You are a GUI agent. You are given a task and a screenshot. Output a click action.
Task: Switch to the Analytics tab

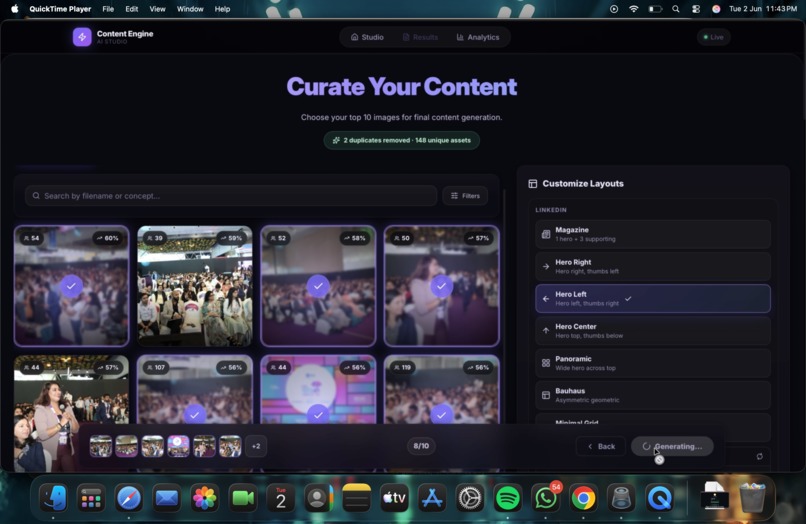pyautogui.click(x=478, y=37)
